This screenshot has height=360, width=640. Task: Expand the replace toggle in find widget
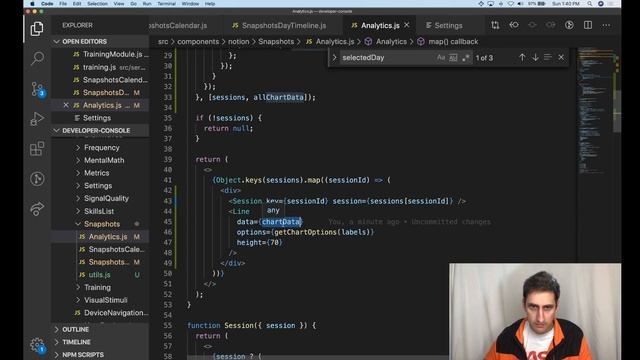point(334,58)
